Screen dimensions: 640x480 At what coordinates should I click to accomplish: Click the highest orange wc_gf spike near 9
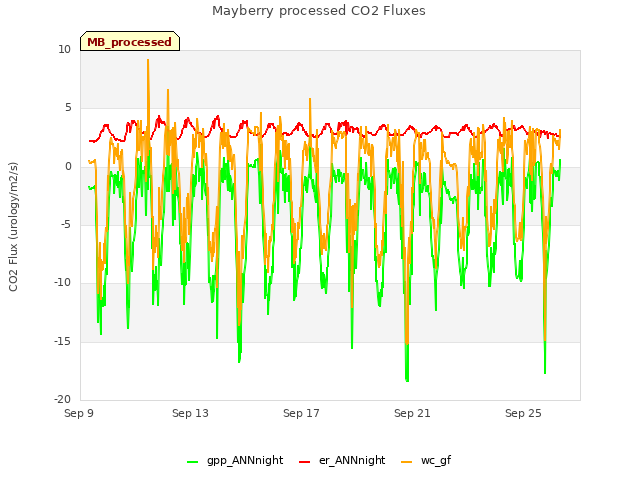coord(148,60)
